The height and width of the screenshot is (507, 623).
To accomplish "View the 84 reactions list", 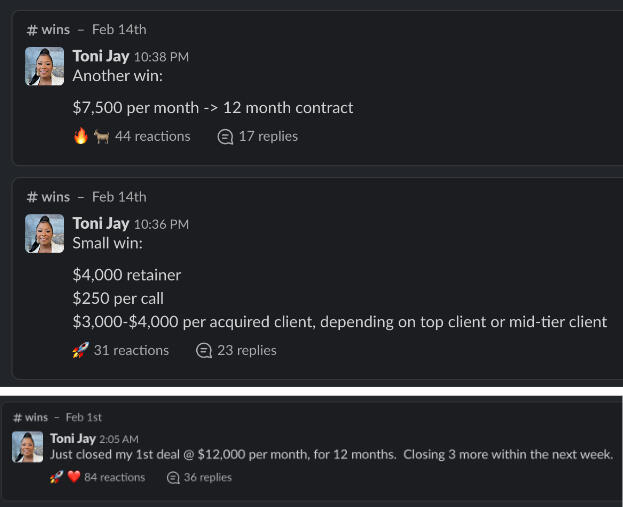I will (114, 477).
